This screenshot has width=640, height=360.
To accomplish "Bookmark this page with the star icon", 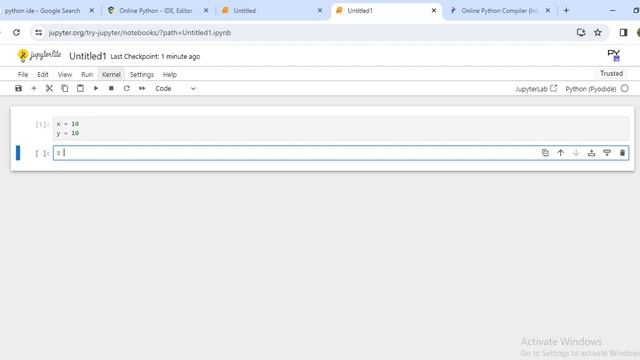I will tap(598, 32).
